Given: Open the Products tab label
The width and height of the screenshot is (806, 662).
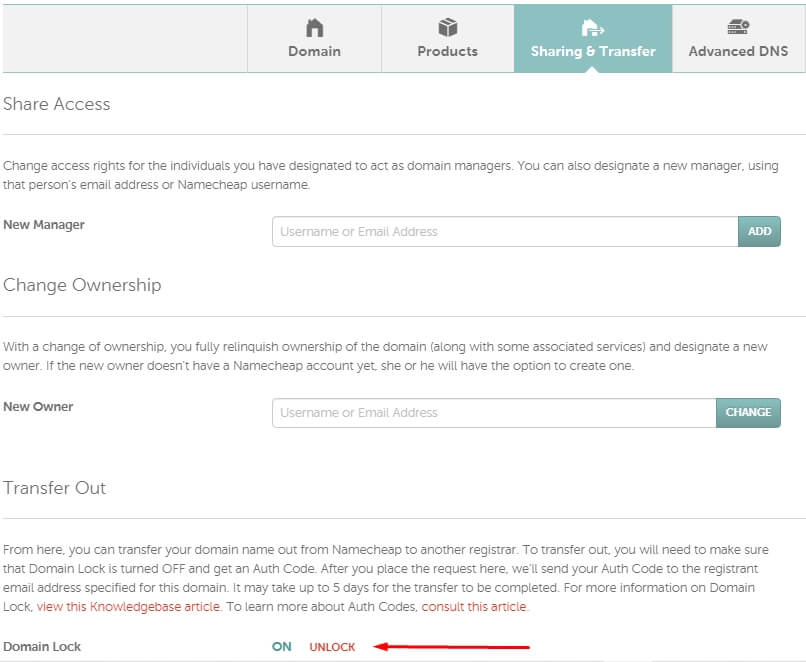Looking at the screenshot, I should pyautogui.click(x=447, y=51).
